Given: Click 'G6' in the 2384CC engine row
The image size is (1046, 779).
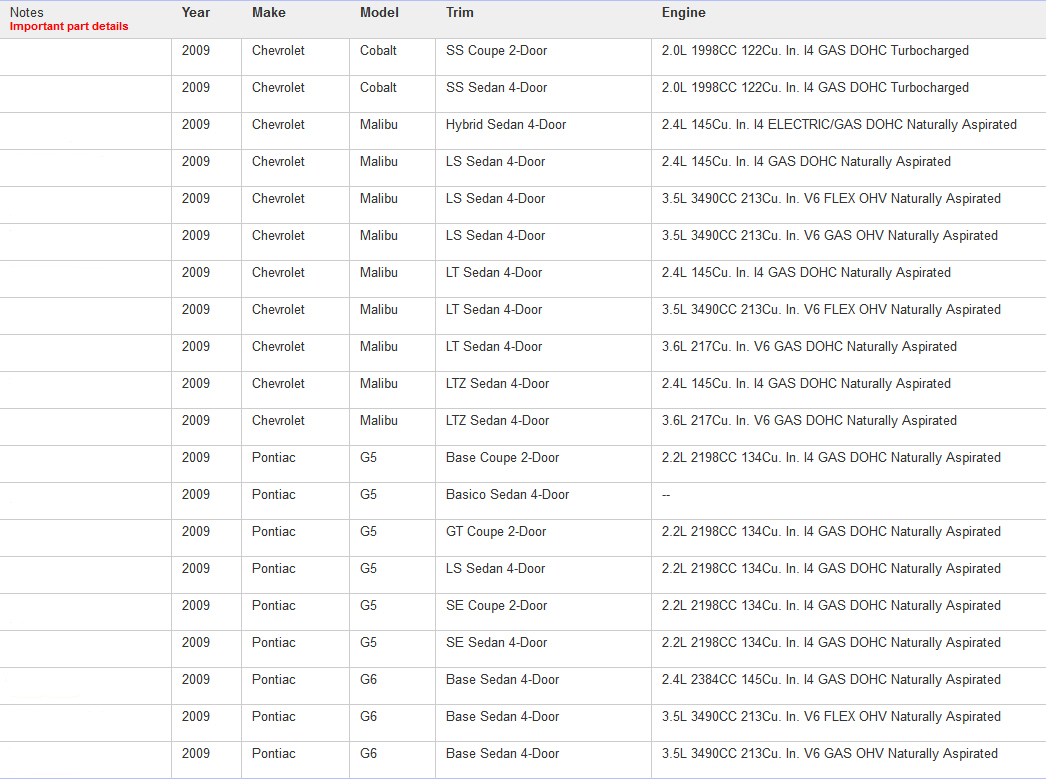Looking at the screenshot, I should click(x=368, y=680).
